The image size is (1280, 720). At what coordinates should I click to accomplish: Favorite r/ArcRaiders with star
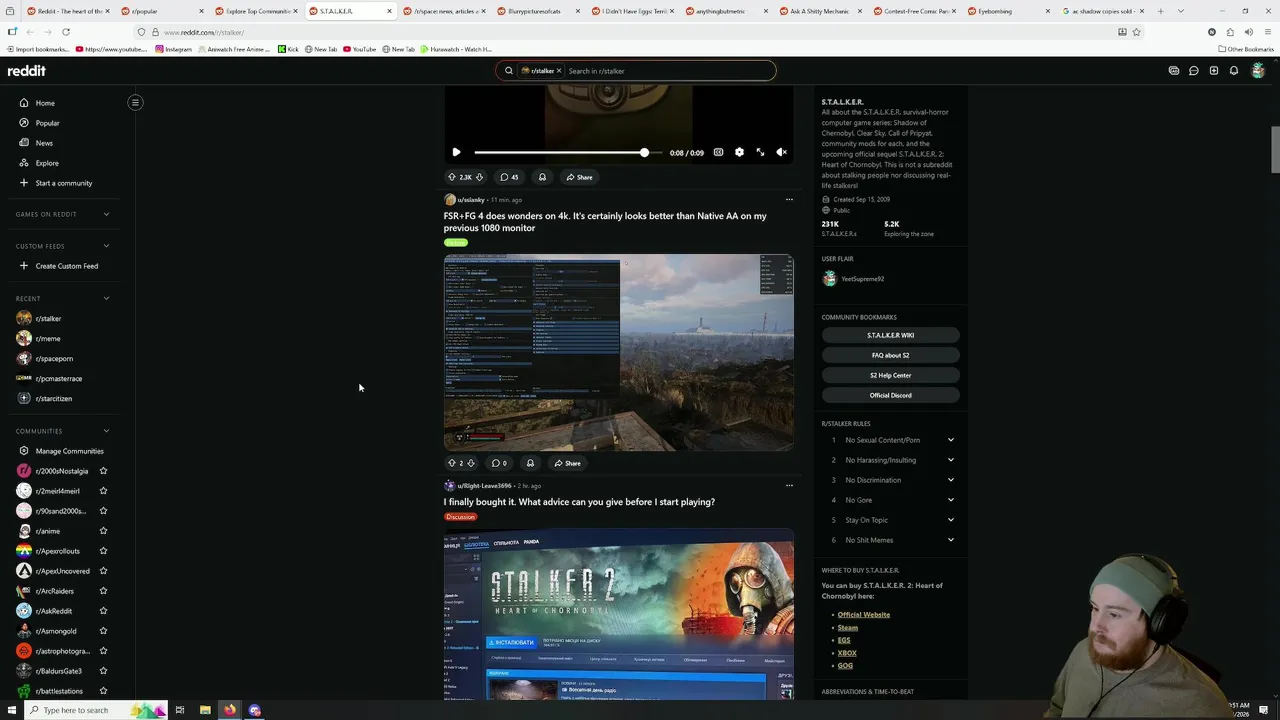[x=103, y=591]
